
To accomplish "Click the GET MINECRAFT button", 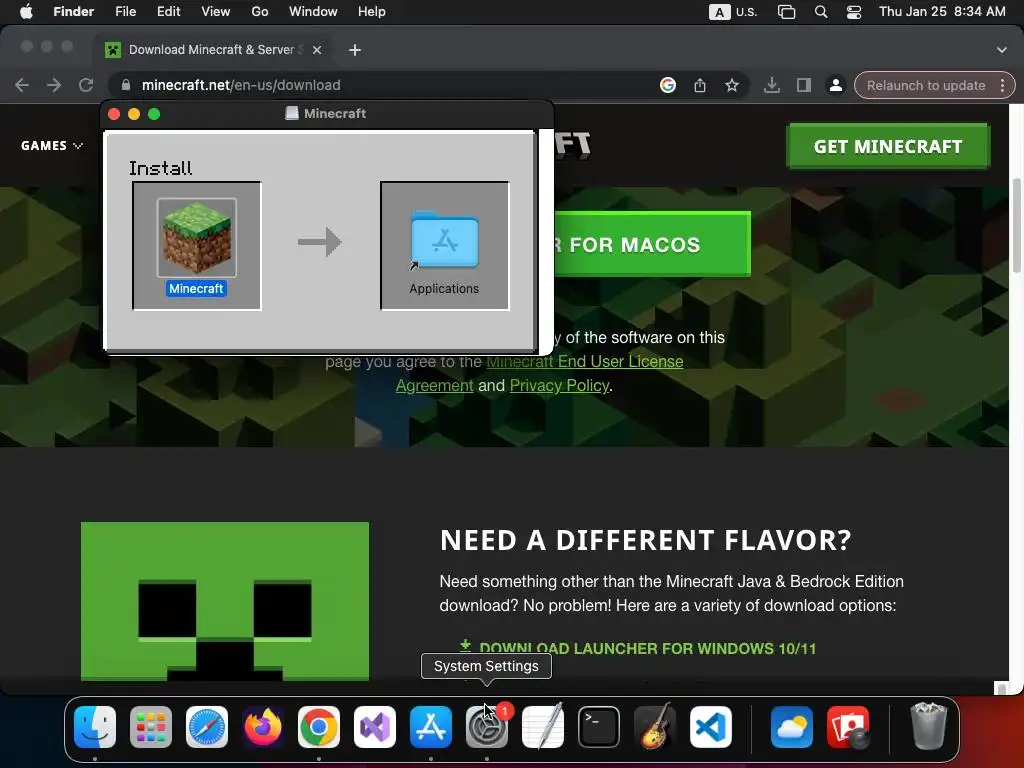I will tap(888, 146).
